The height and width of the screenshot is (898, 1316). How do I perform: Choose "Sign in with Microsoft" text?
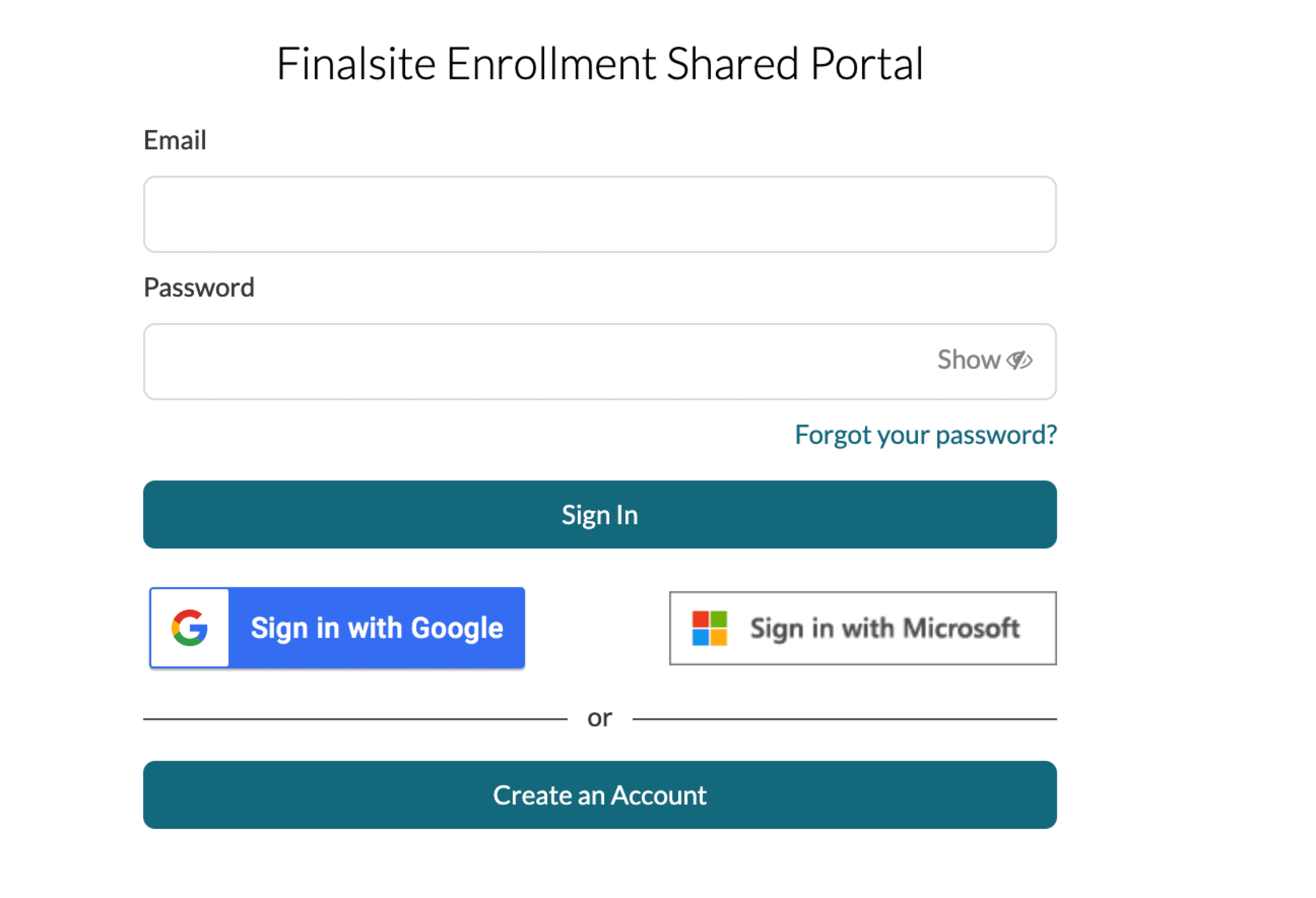(884, 628)
